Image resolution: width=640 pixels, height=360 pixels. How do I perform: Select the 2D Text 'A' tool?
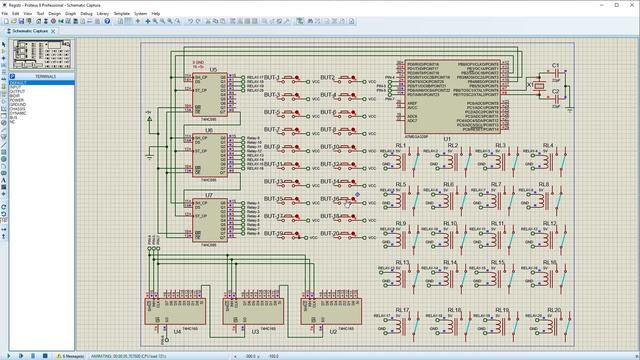pyautogui.click(x=4, y=180)
